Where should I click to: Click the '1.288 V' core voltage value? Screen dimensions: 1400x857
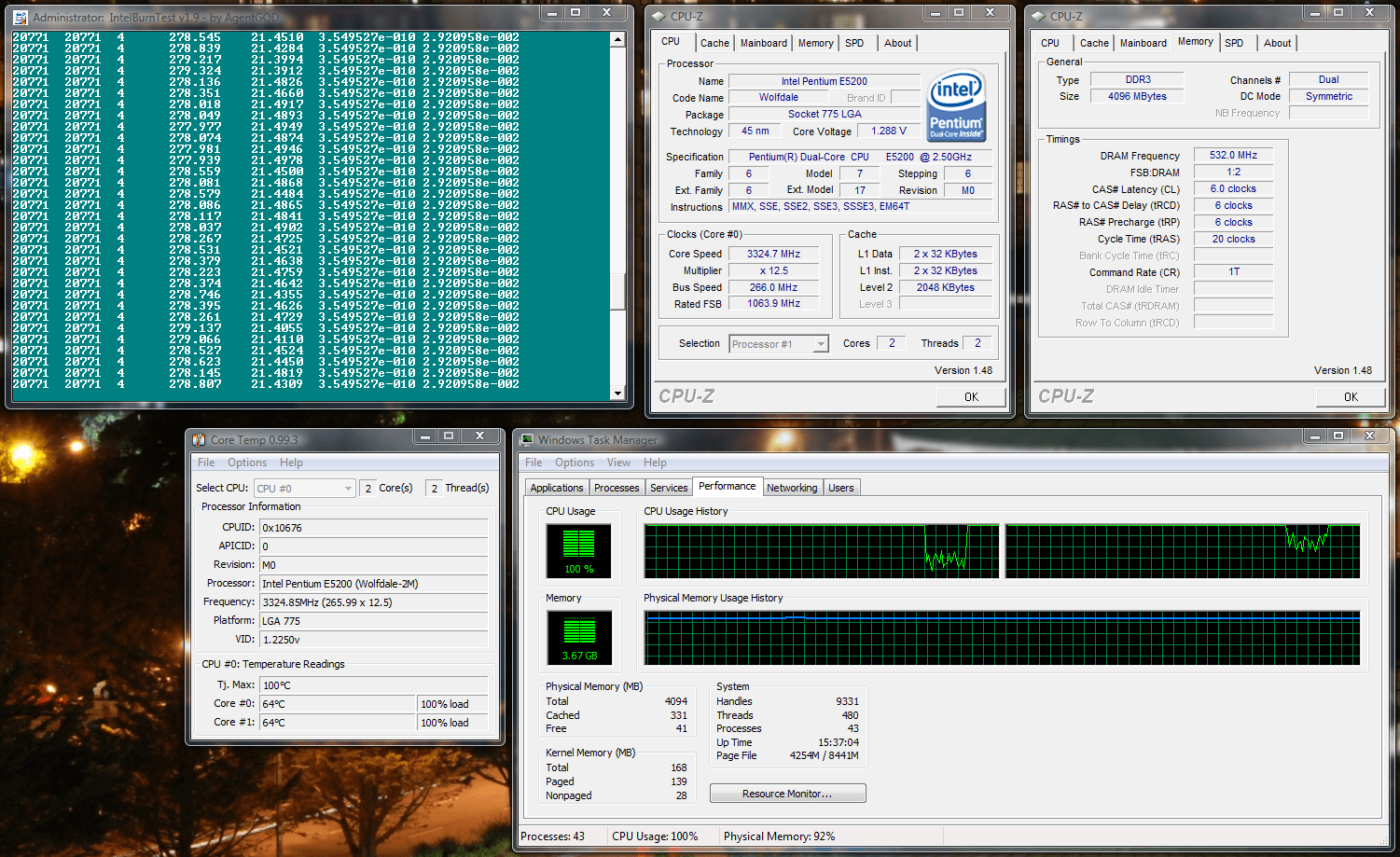(888, 131)
